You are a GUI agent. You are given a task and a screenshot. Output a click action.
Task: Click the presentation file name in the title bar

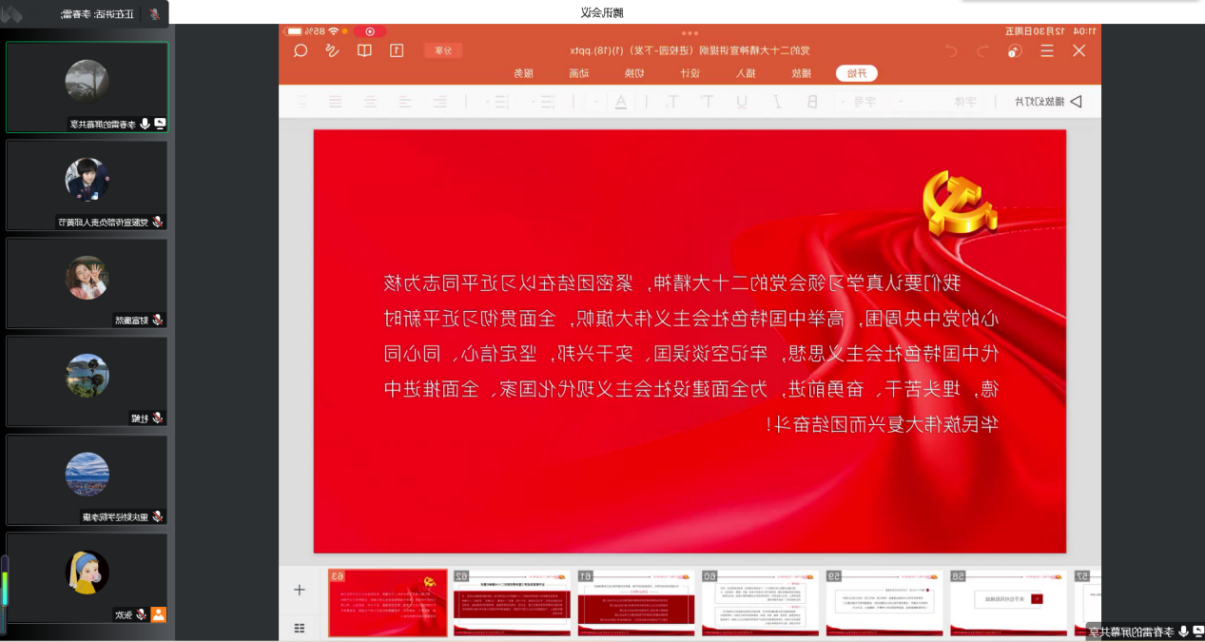click(690, 50)
